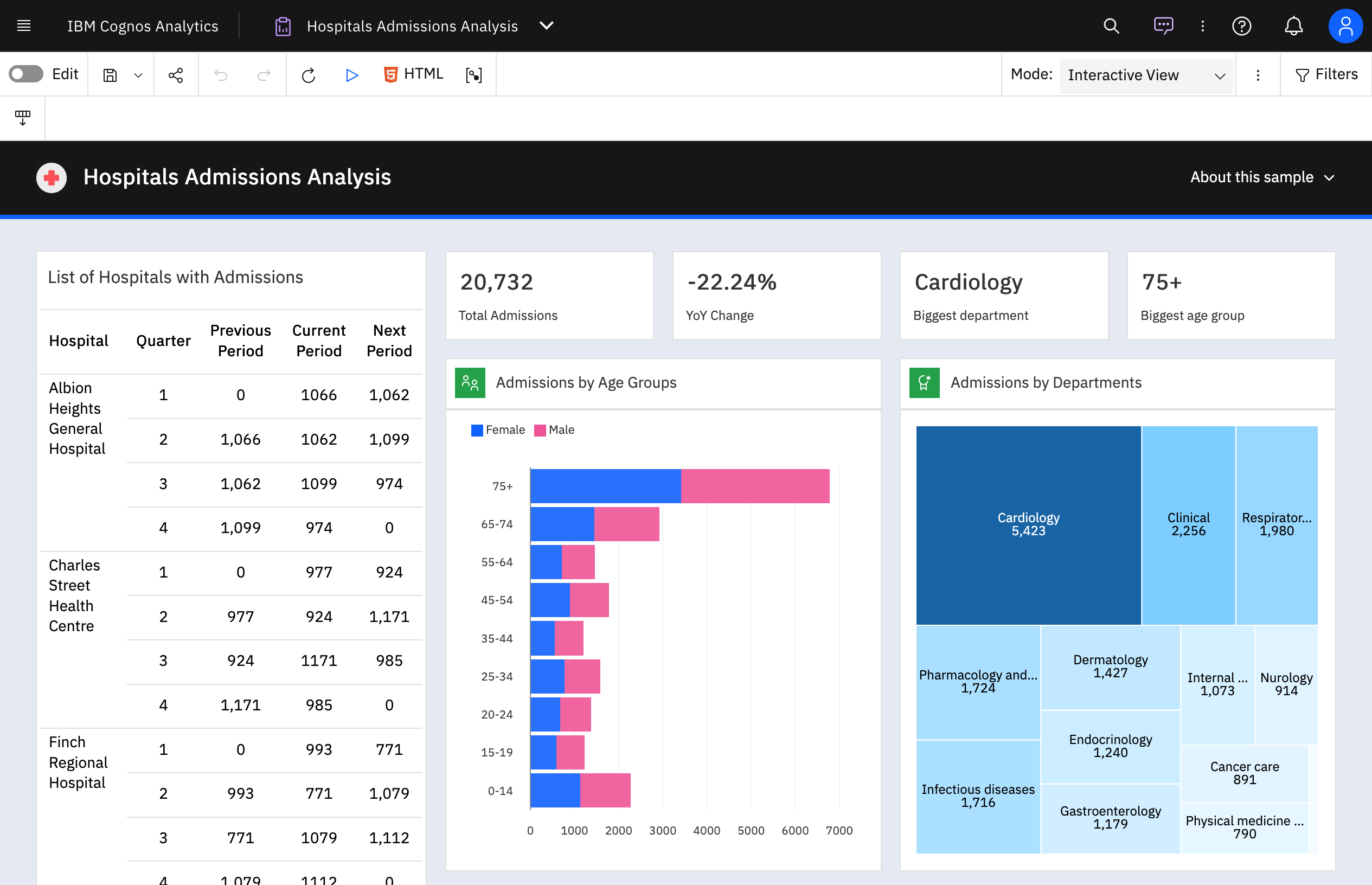
Task: Click the Quarter column header
Action: pos(163,341)
